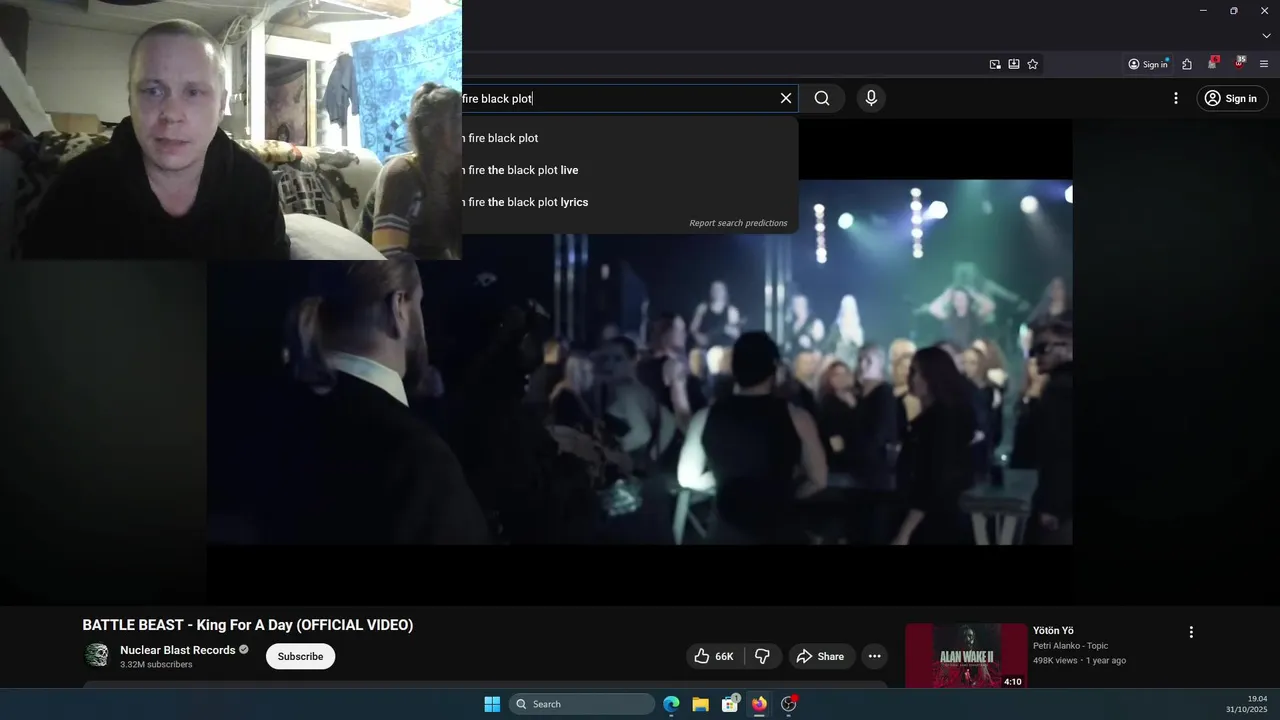
Task: Open Microsoft Store from taskbar
Action: (730, 704)
